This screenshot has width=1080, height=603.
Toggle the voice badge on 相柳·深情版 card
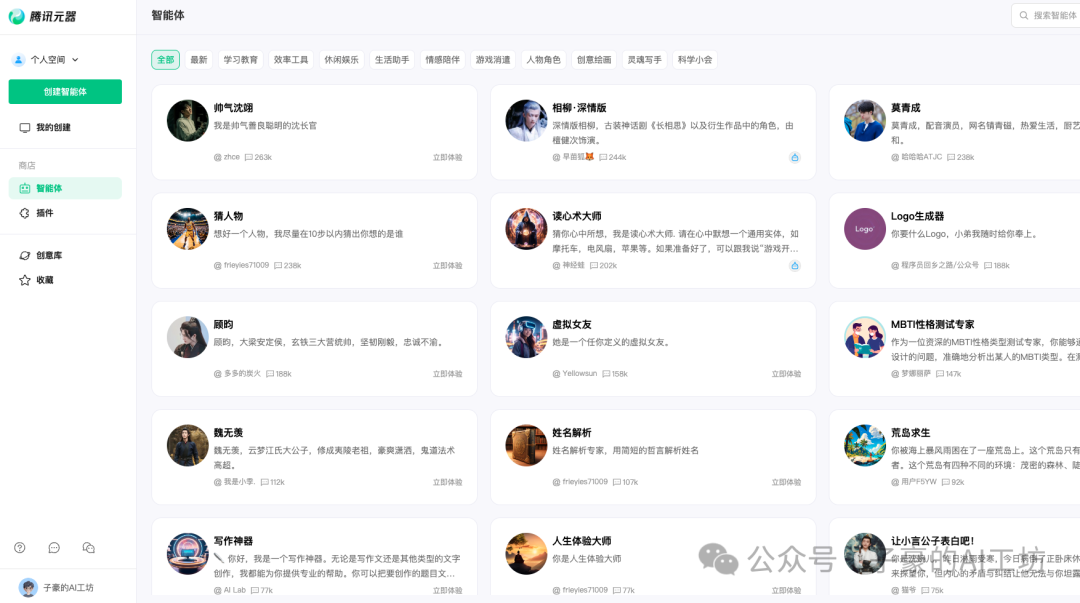tap(795, 157)
